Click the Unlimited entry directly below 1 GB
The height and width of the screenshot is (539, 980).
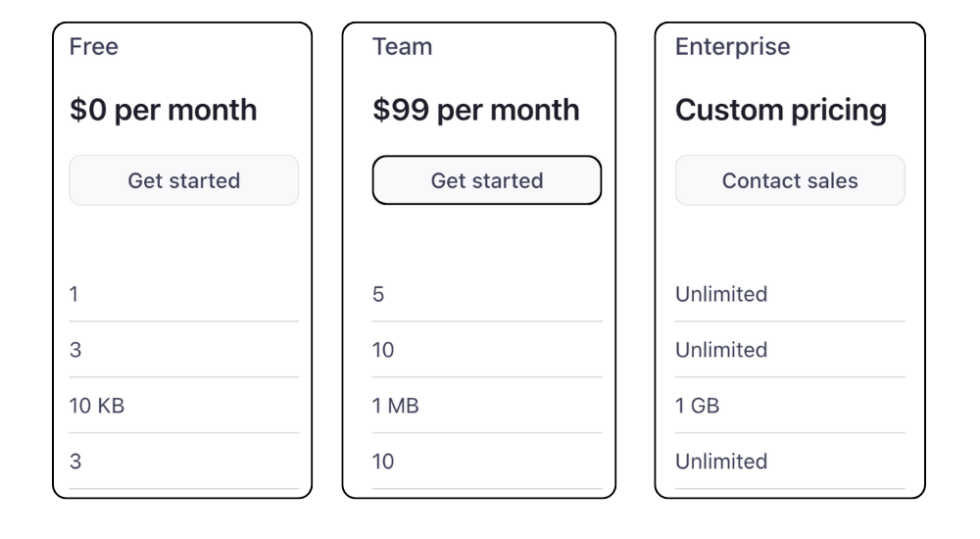click(x=721, y=462)
